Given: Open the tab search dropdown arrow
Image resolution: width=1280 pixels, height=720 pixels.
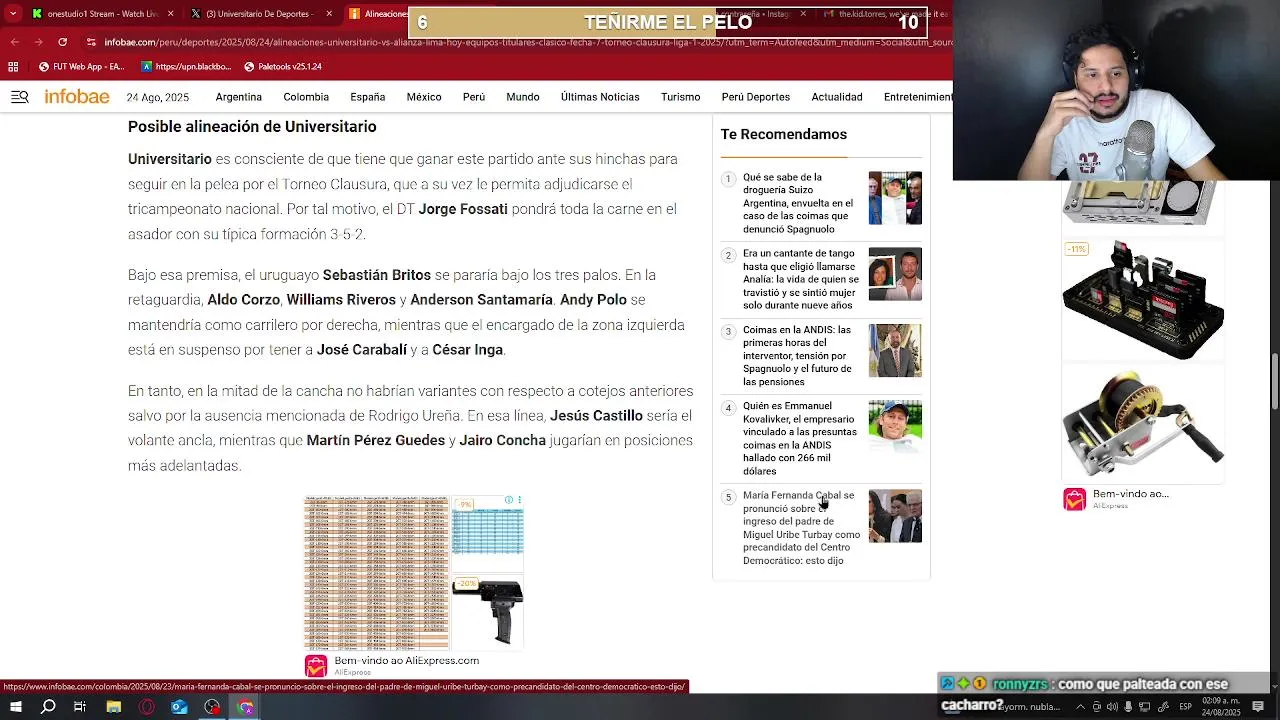Looking at the screenshot, I should (x=13, y=14).
